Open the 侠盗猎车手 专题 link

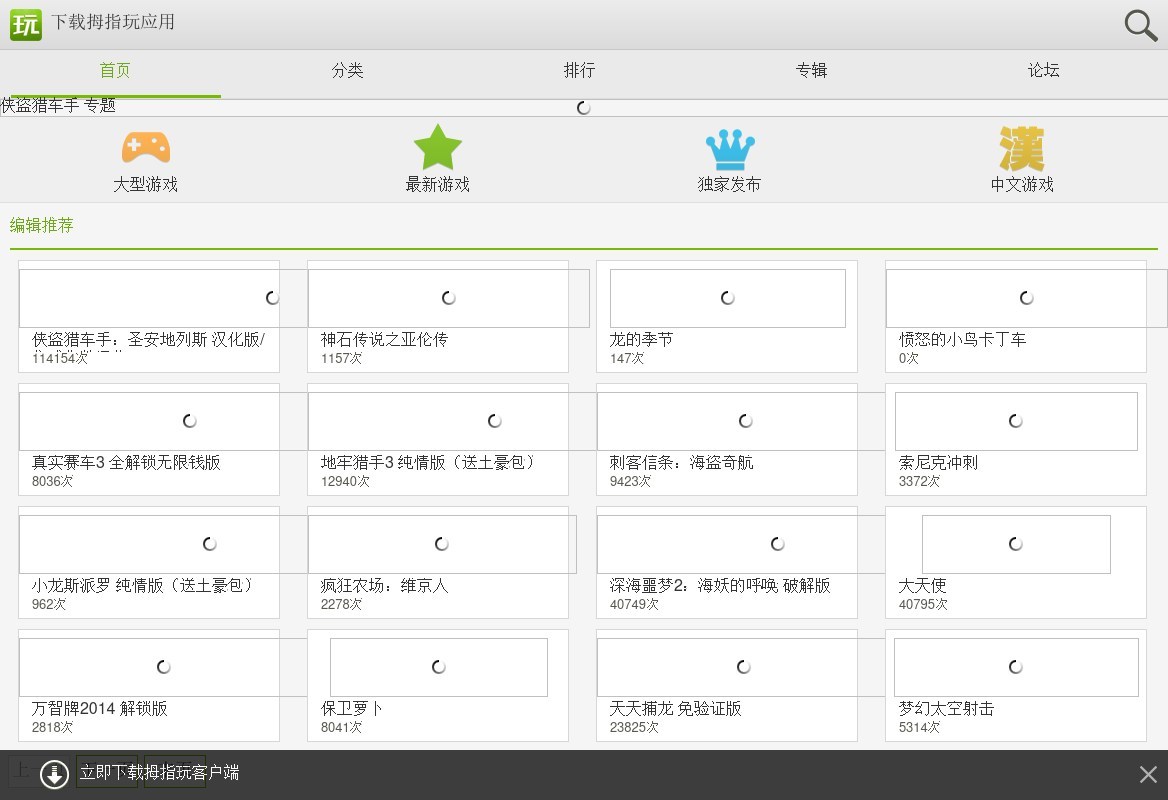[x=58, y=106]
